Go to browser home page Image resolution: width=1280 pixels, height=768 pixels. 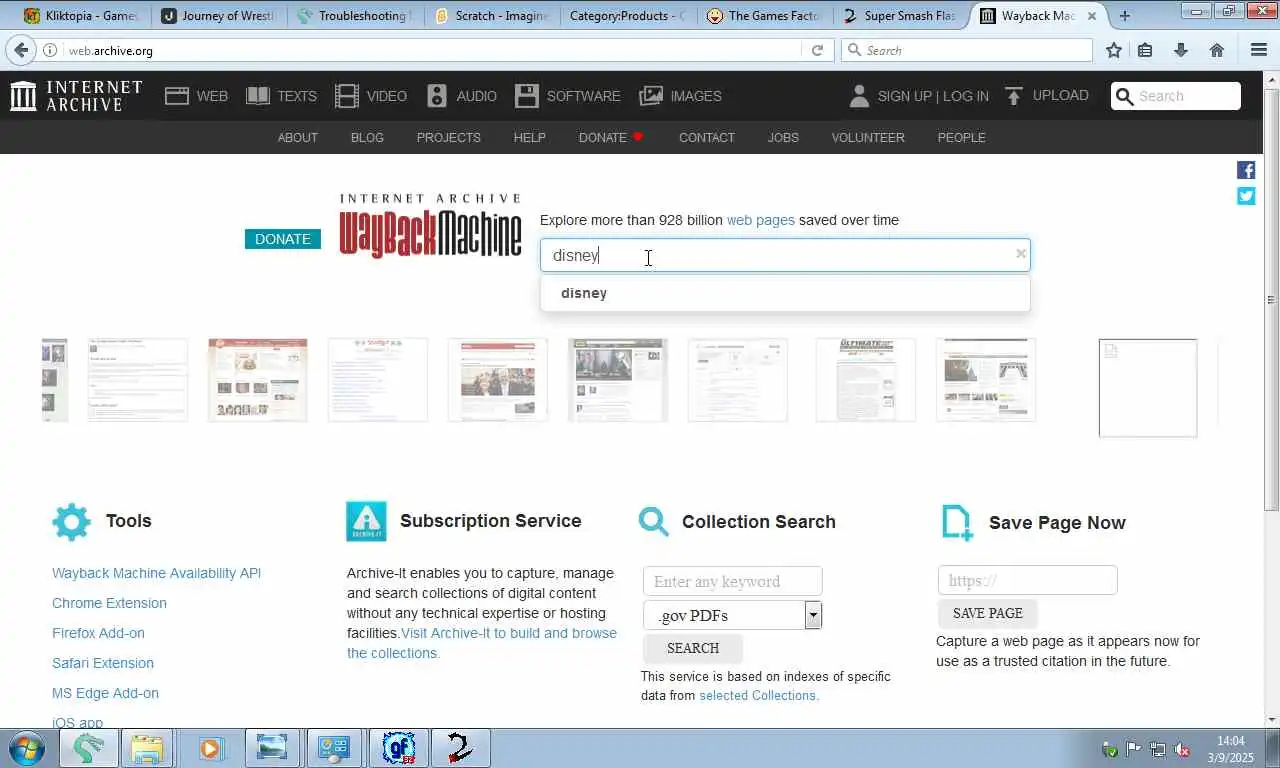click(1217, 50)
